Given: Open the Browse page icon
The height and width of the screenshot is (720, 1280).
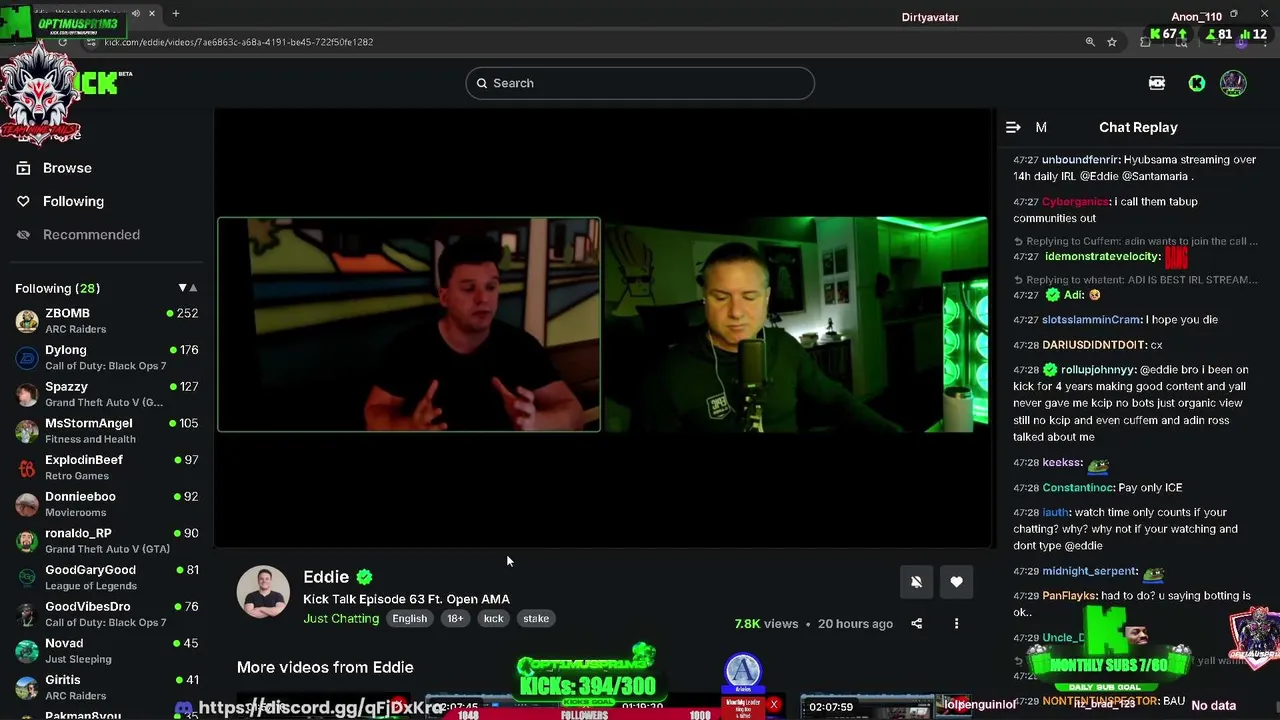Looking at the screenshot, I should [x=23, y=168].
